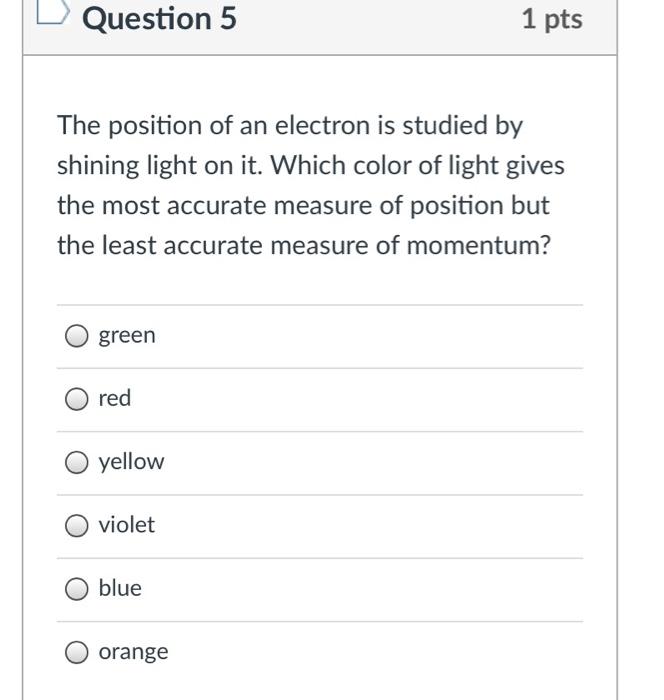Select the violet radio button
The width and height of the screenshot is (664, 700).
[77, 525]
